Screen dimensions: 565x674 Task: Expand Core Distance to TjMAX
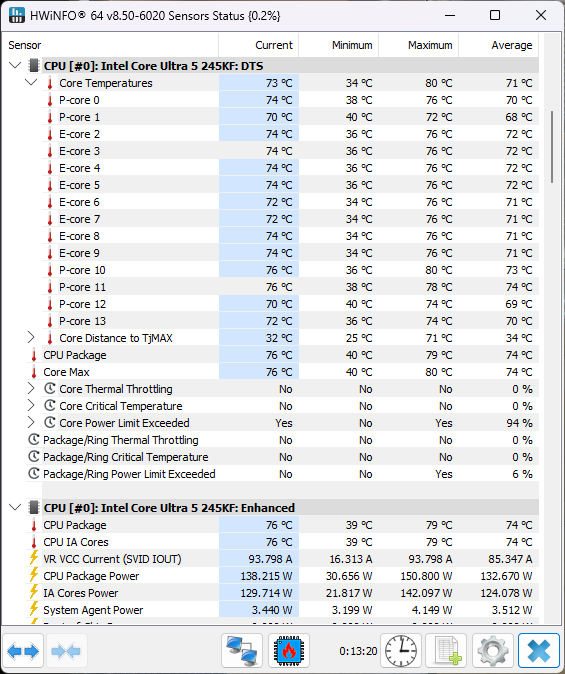[31, 338]
